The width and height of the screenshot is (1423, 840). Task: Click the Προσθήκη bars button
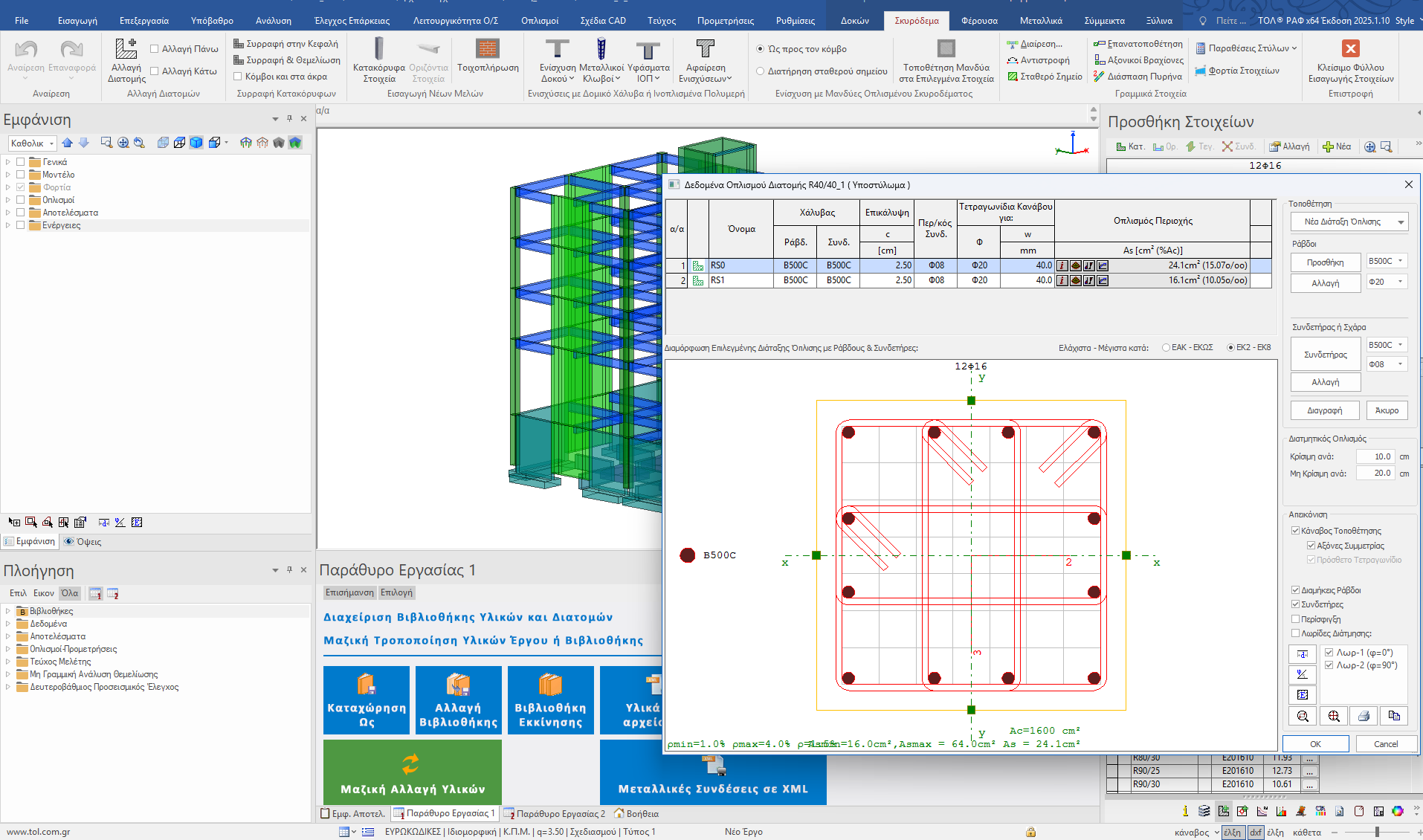(1325, 262)
